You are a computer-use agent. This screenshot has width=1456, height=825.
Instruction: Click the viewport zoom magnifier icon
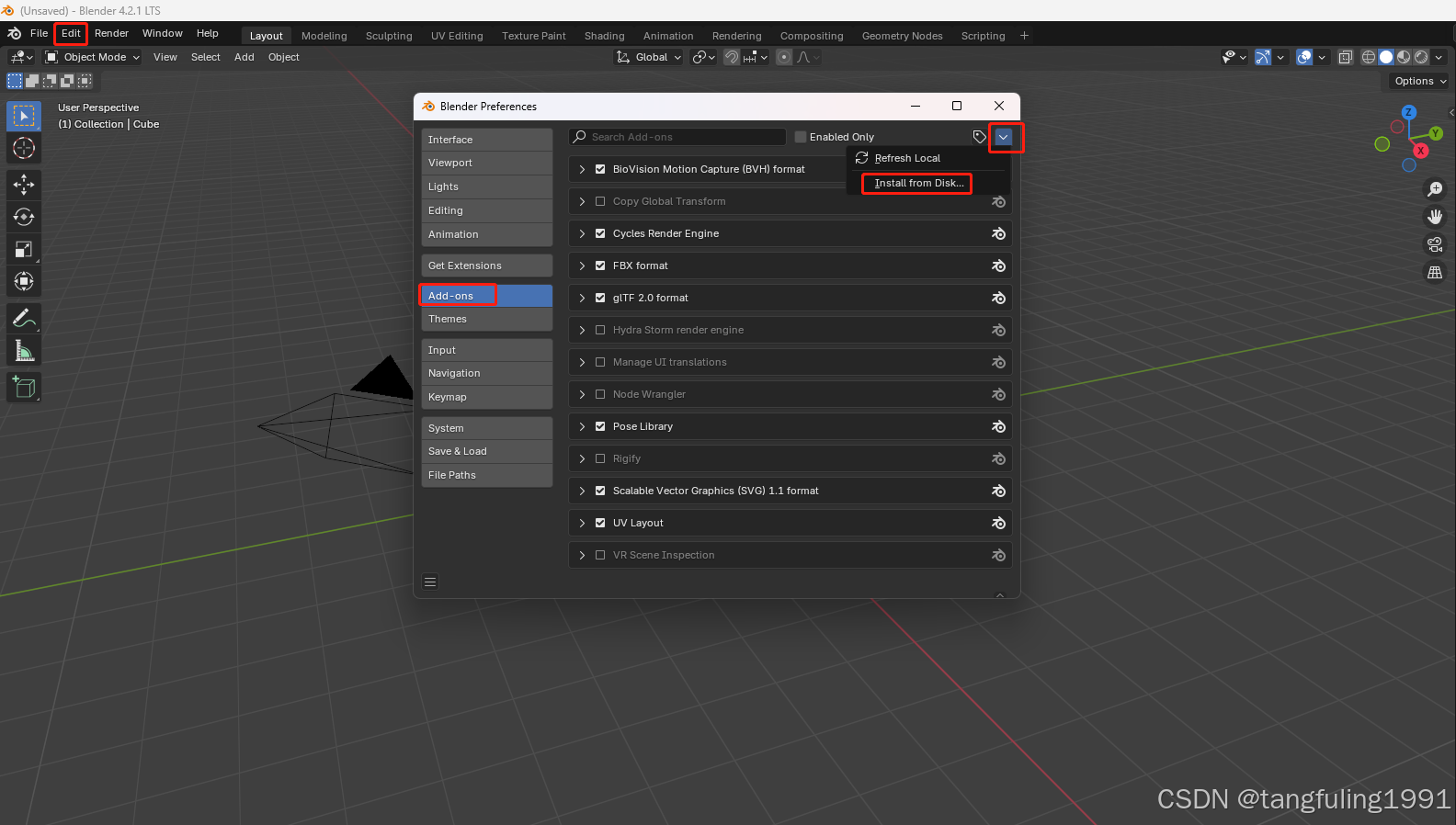pos(1435,189)
